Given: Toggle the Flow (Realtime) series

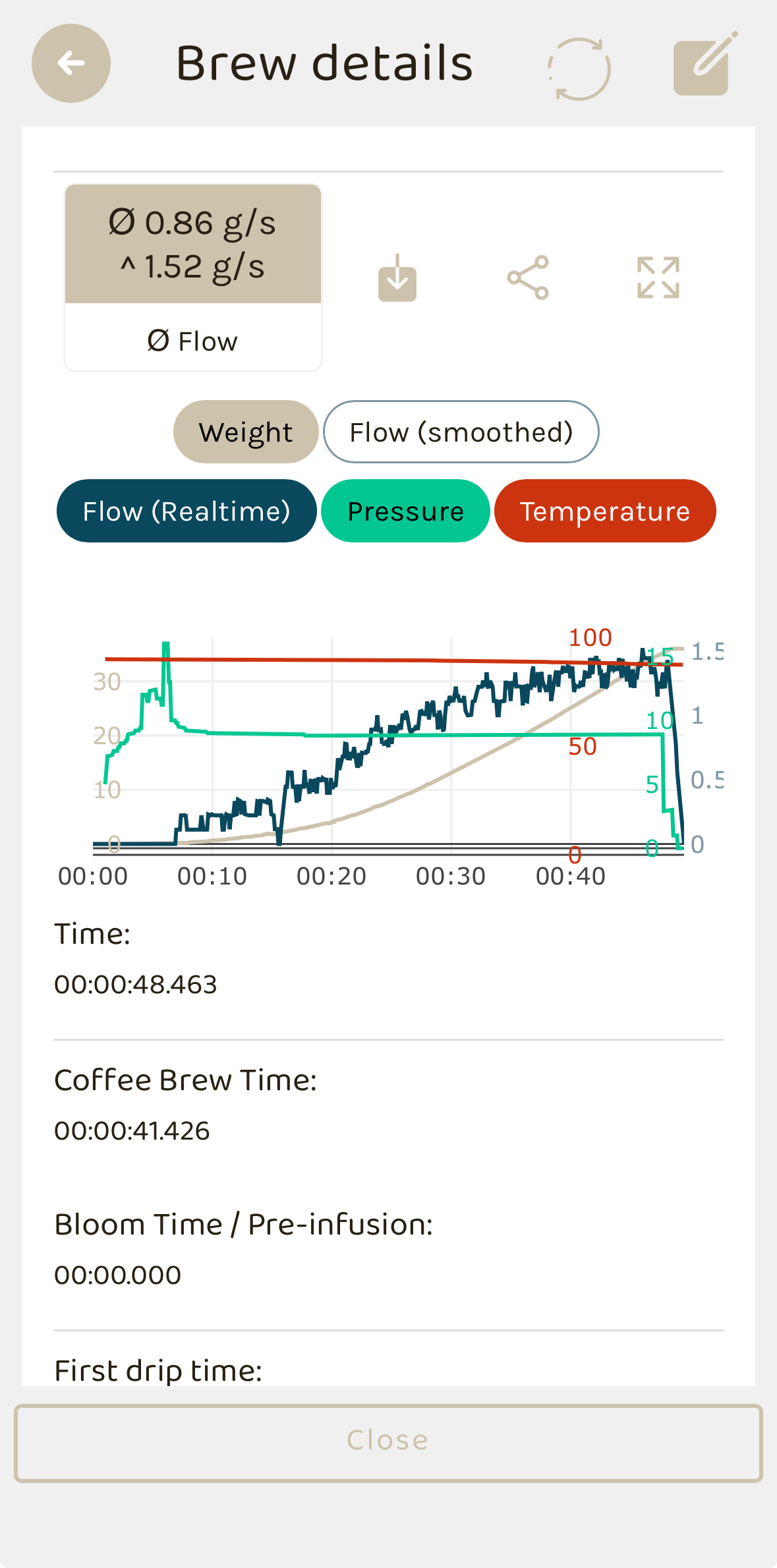Looking at the screenshot, I should [x=187, y=511].
